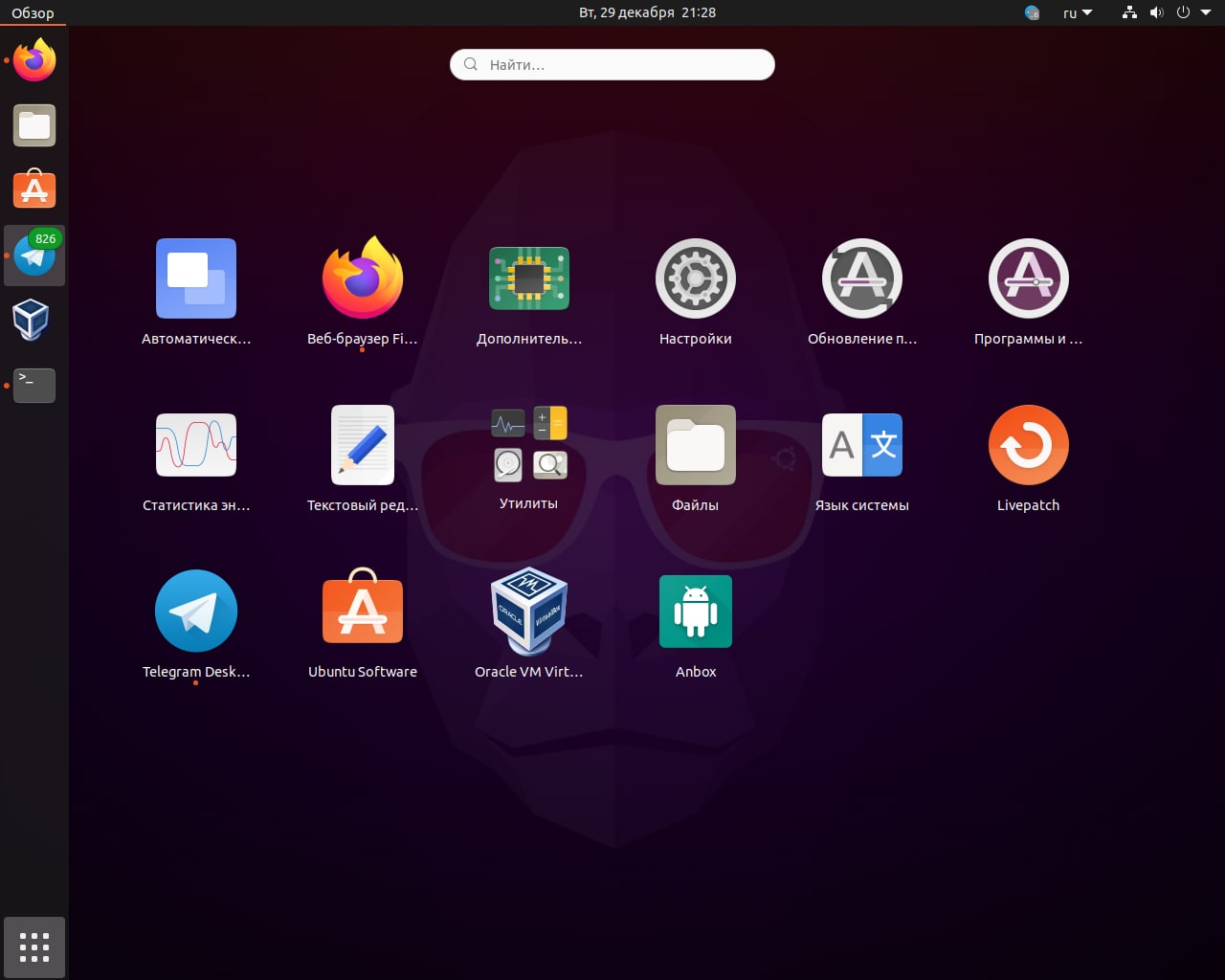This screenshot has height=980, width=1225.
Task: Launch Oracle VM VirtualBox from the app grid
Action: pyautogui.click(x=529, y=625)
